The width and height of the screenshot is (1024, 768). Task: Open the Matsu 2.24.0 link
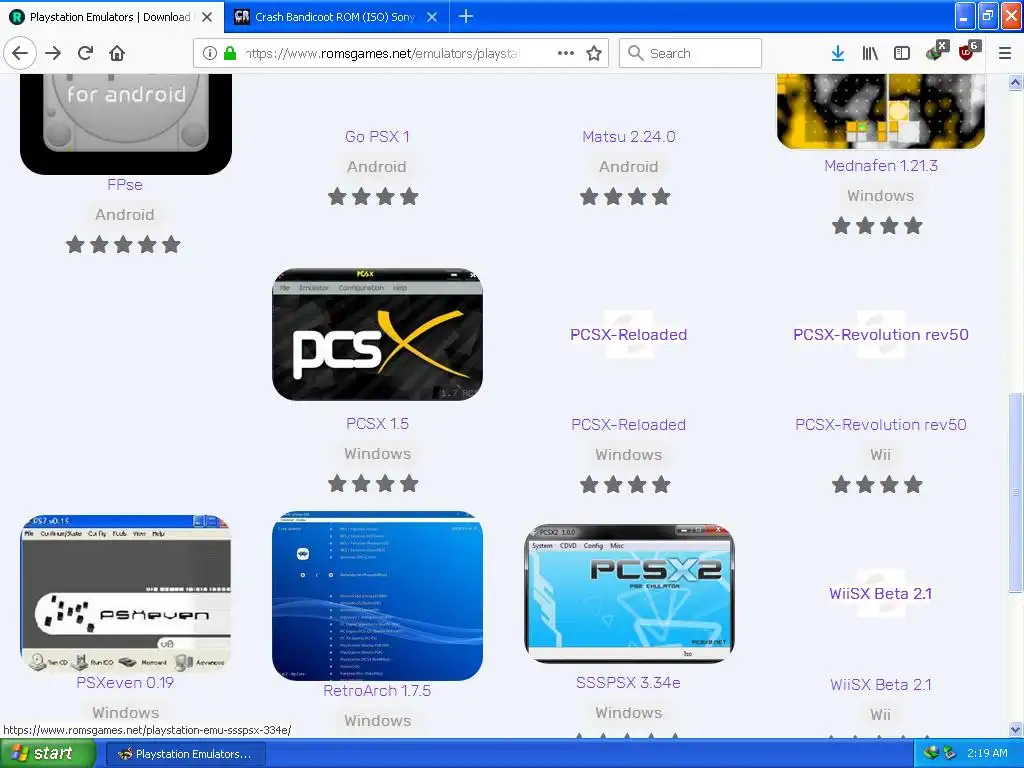[628, 136]
